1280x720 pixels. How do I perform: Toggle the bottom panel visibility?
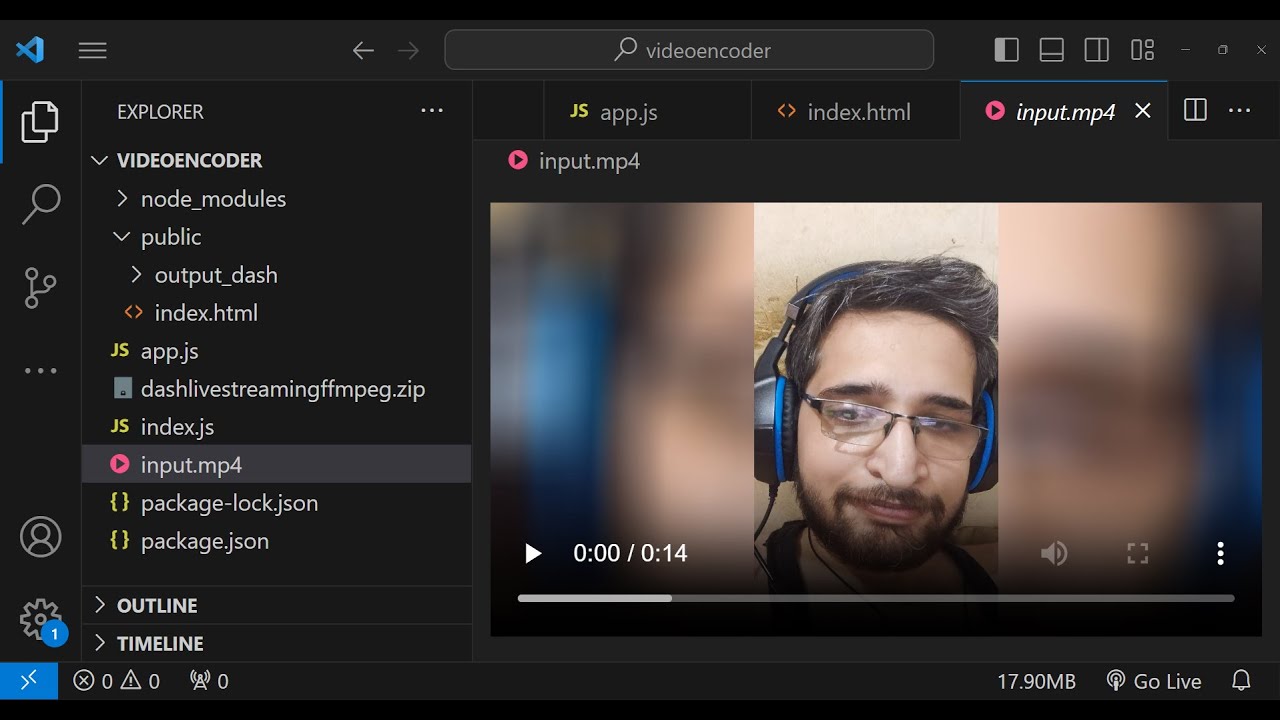click(1051, 50)
